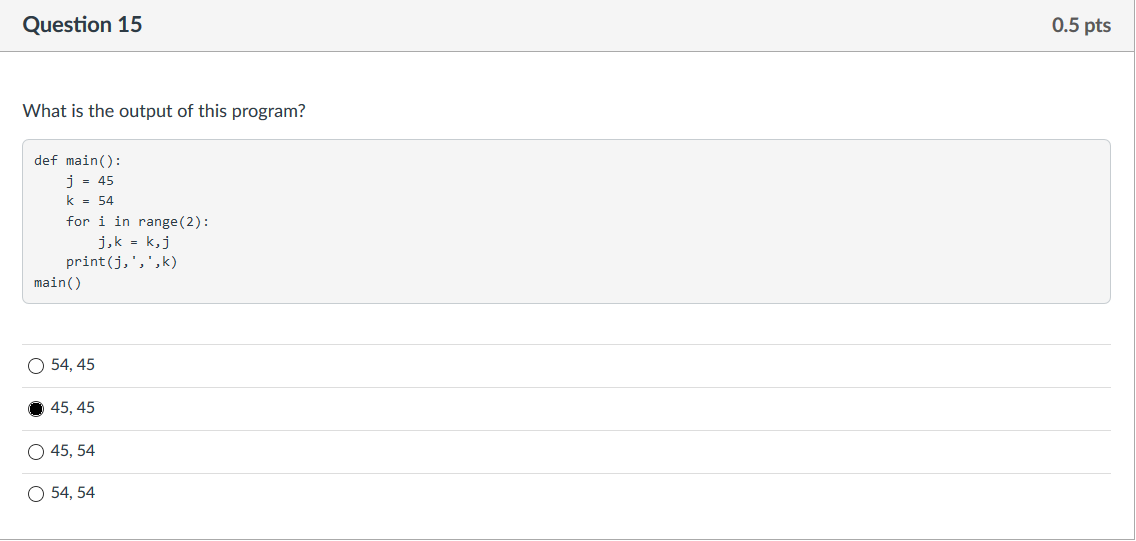
Task: Pick the 54, 54 radio option
Action: pos(36,494)
